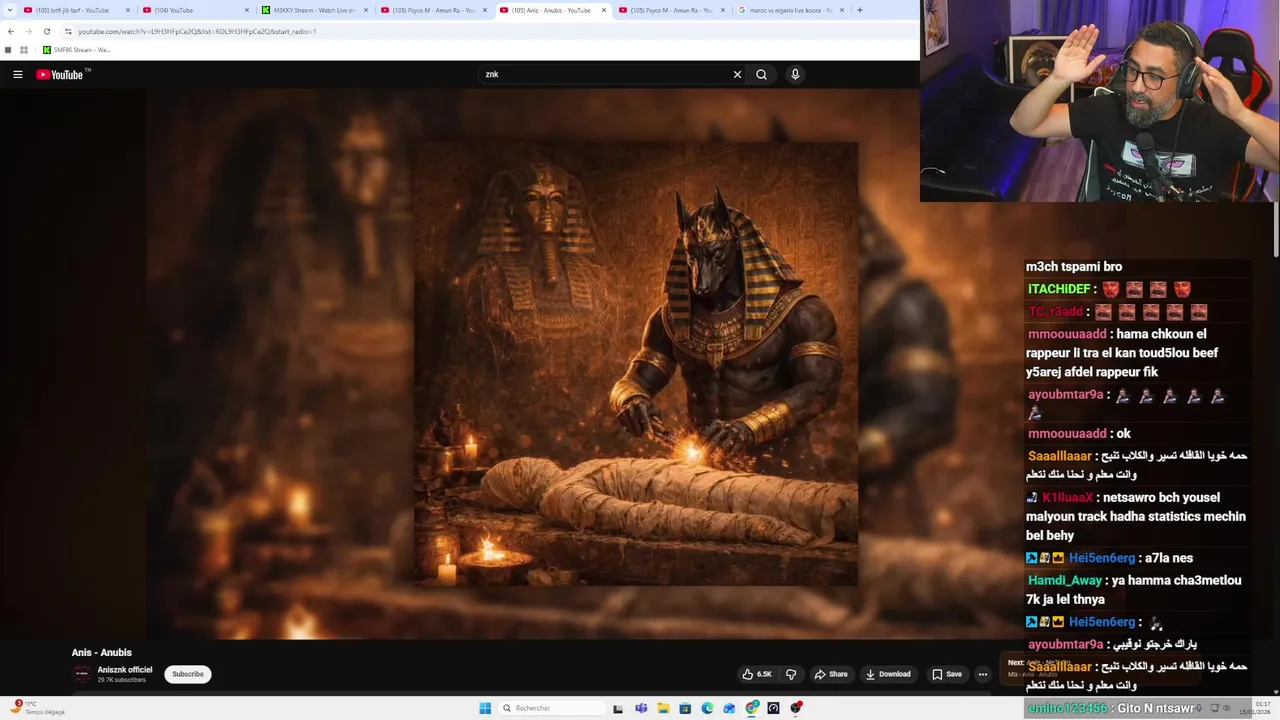Open the Windows Start menu
Viewport: 1280px width, 720px height.
coord(485,708)
